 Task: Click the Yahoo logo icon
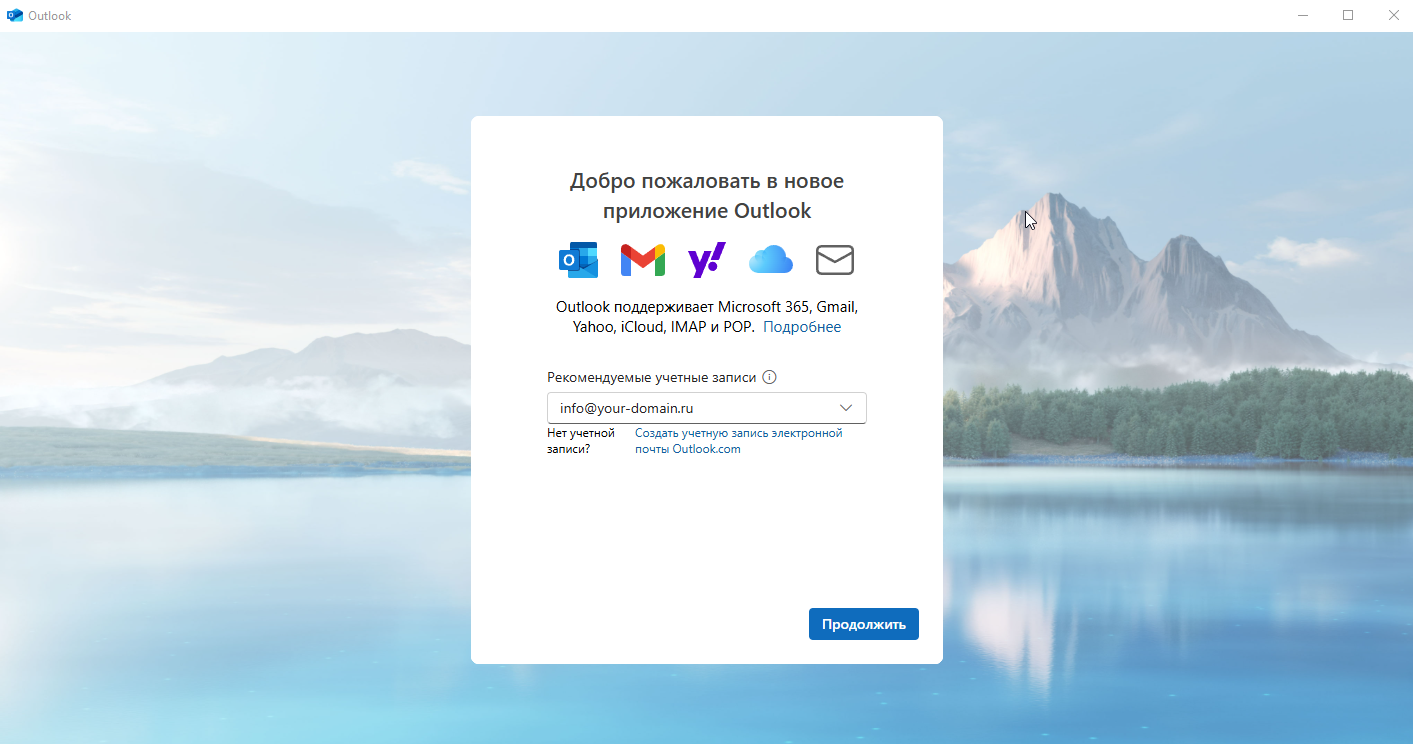(x=707, y=260)
